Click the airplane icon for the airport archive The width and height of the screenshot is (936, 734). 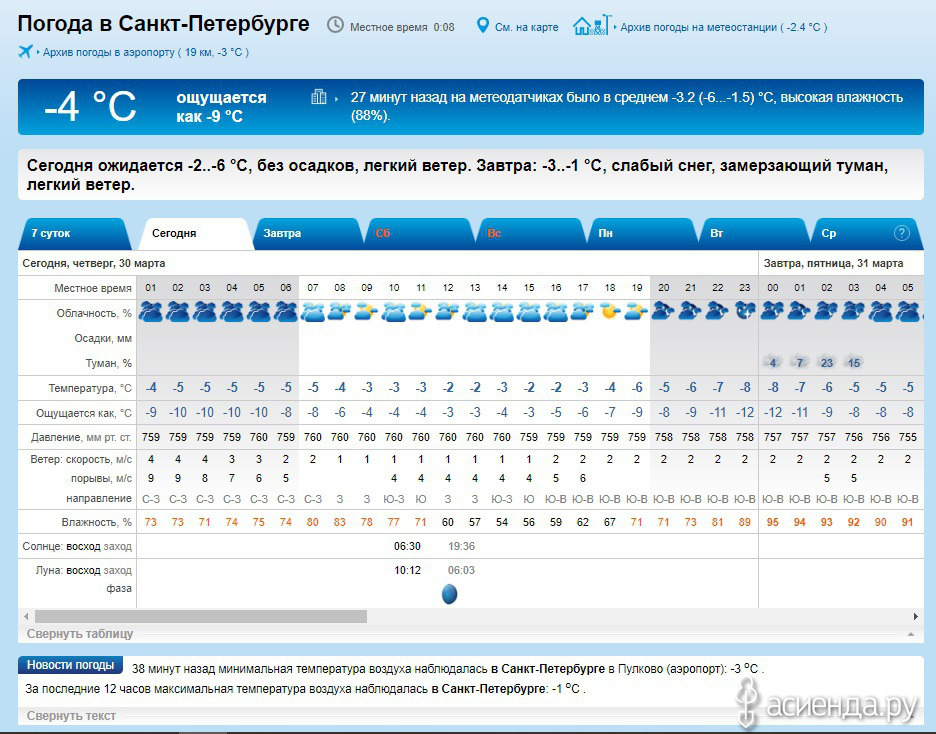pyautogui.click(x=26, y=52)
